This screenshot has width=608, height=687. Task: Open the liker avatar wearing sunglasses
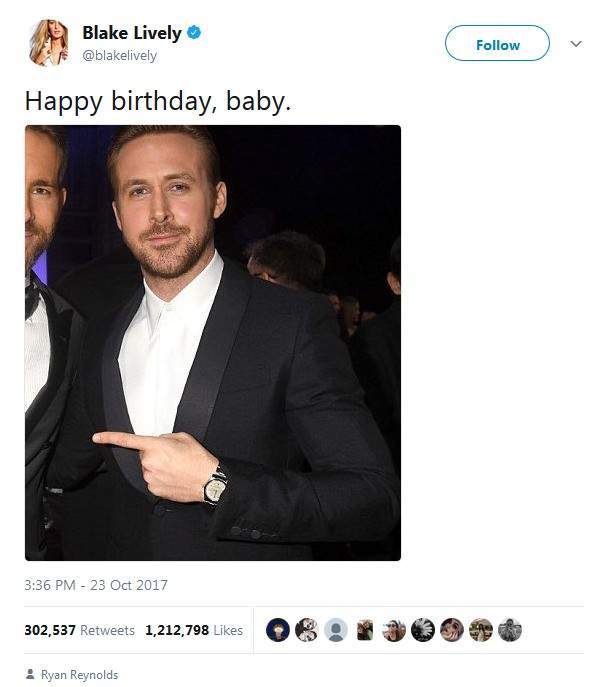(x=394, y=630)
